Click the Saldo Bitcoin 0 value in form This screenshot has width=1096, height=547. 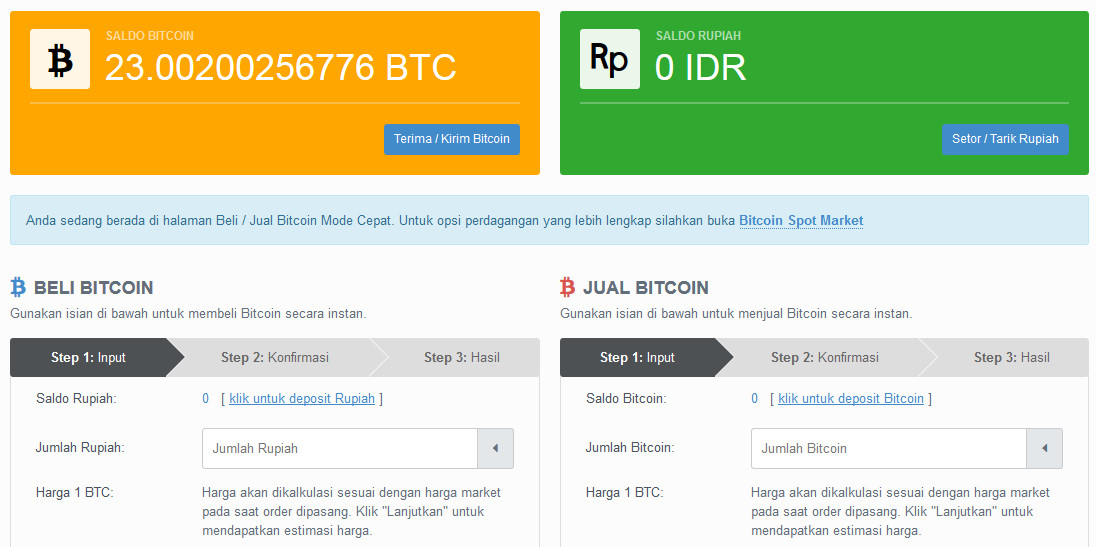(x=754, y=399)
